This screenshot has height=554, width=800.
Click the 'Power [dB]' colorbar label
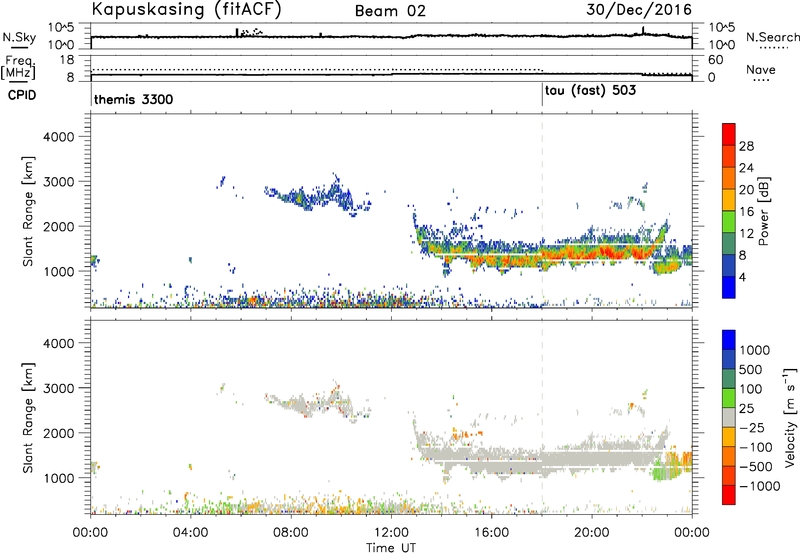coord(763,211)
